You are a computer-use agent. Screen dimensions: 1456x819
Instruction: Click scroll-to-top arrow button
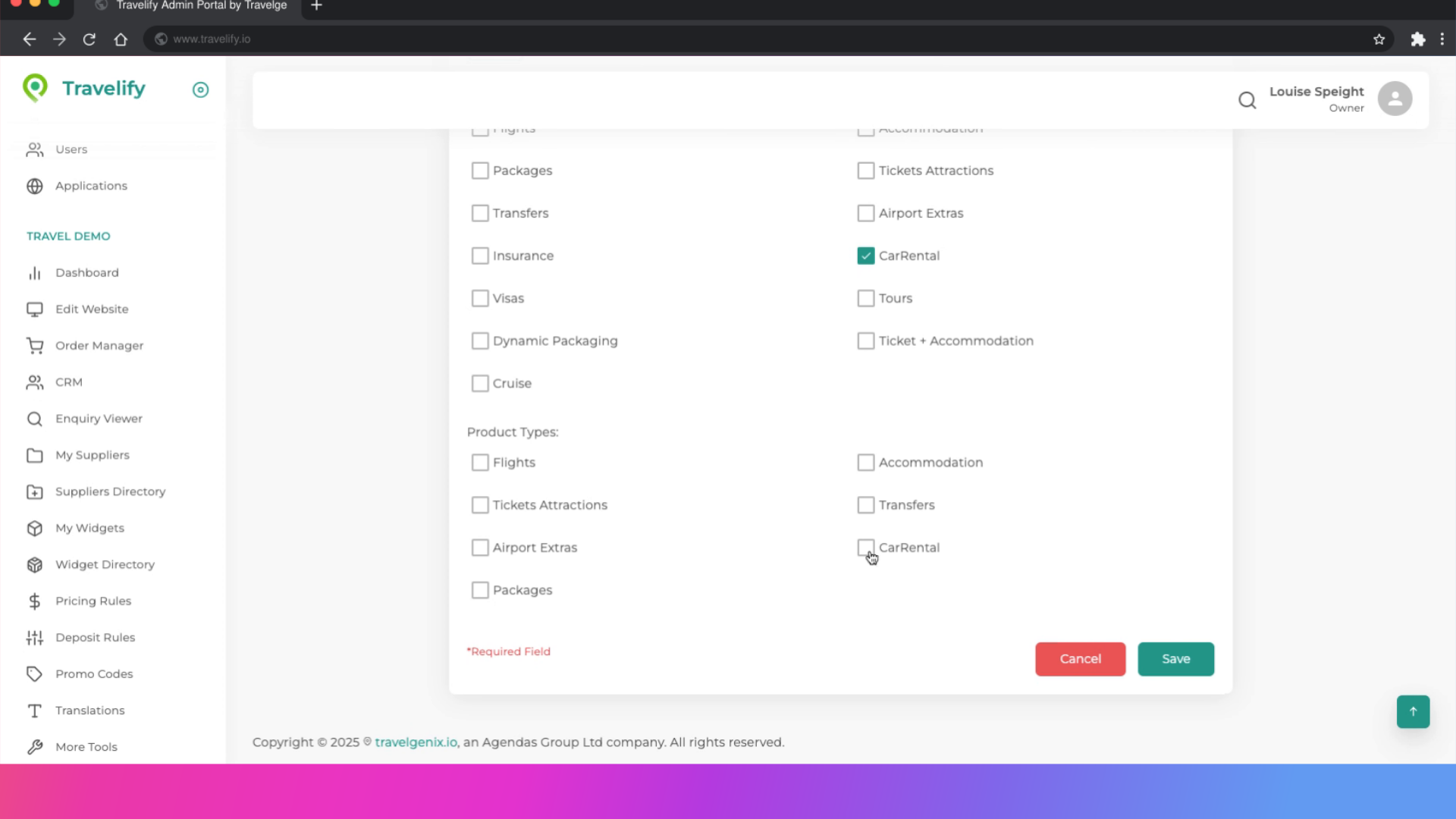point(1413,711)
